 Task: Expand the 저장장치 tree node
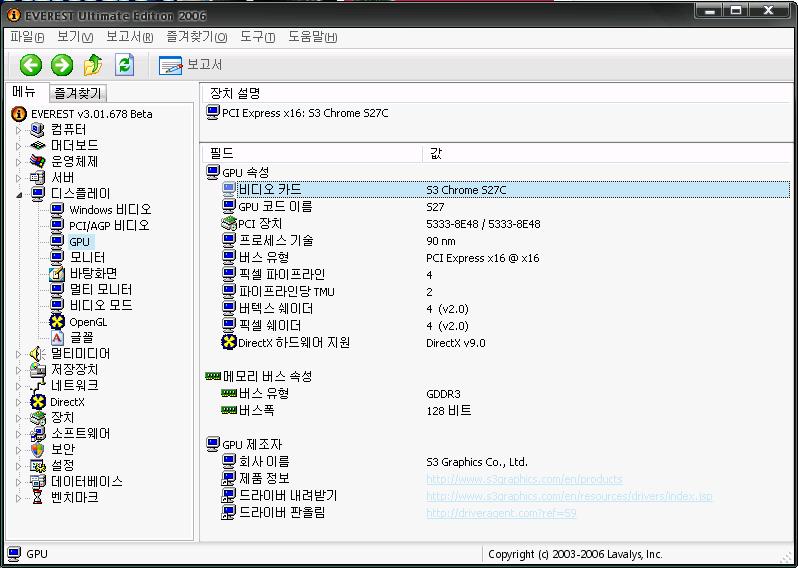[18, 370]
